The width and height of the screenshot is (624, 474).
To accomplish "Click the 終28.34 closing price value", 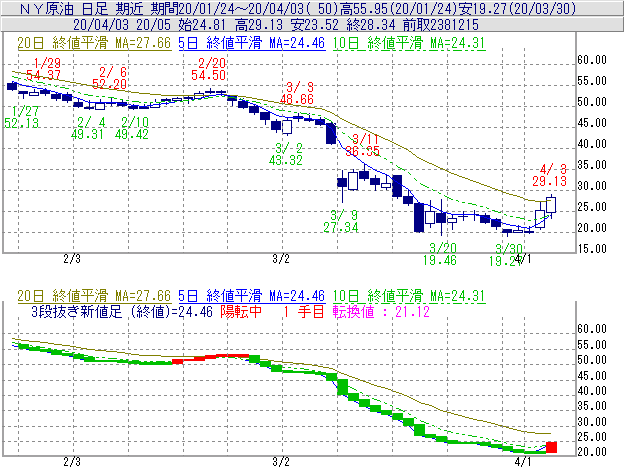I will 371,25.
